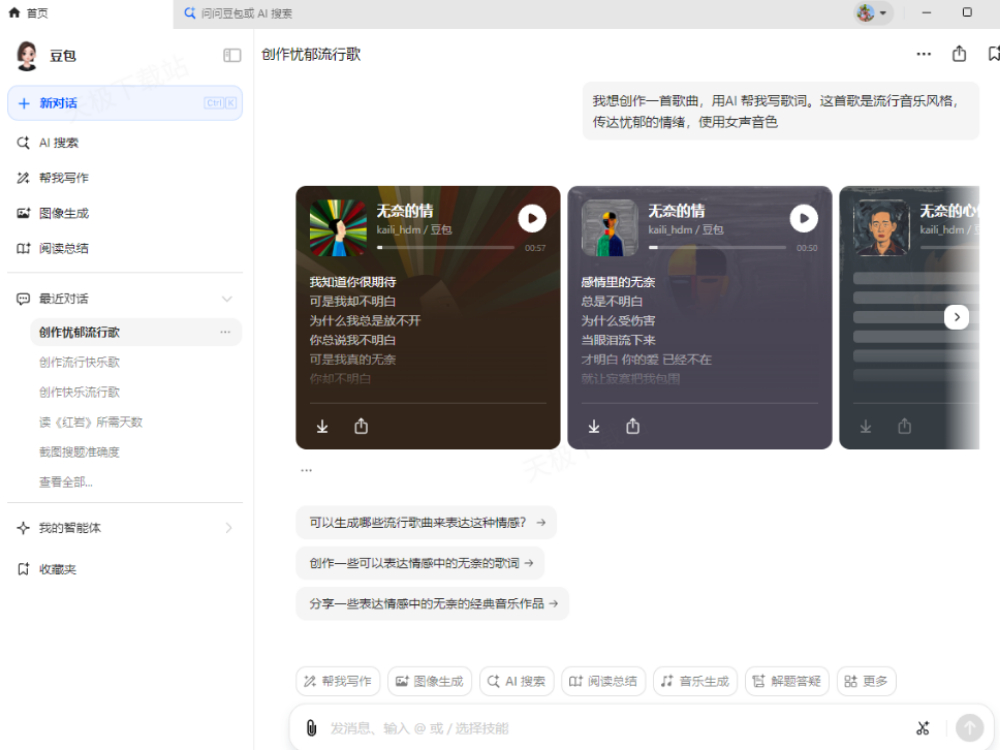Image resolution: width=1000 pixels, height=750 pixels.
Task: Collapse the 最近对话 section
Action: [225, 297]
